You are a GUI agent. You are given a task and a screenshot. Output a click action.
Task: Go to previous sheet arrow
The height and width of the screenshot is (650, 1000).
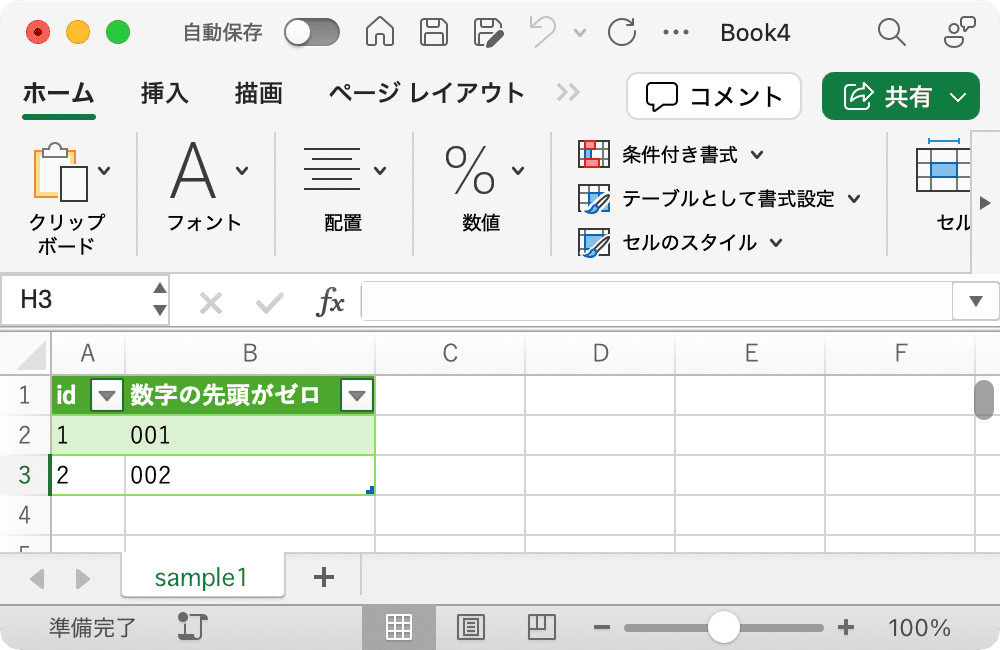[x=37, y=579]
